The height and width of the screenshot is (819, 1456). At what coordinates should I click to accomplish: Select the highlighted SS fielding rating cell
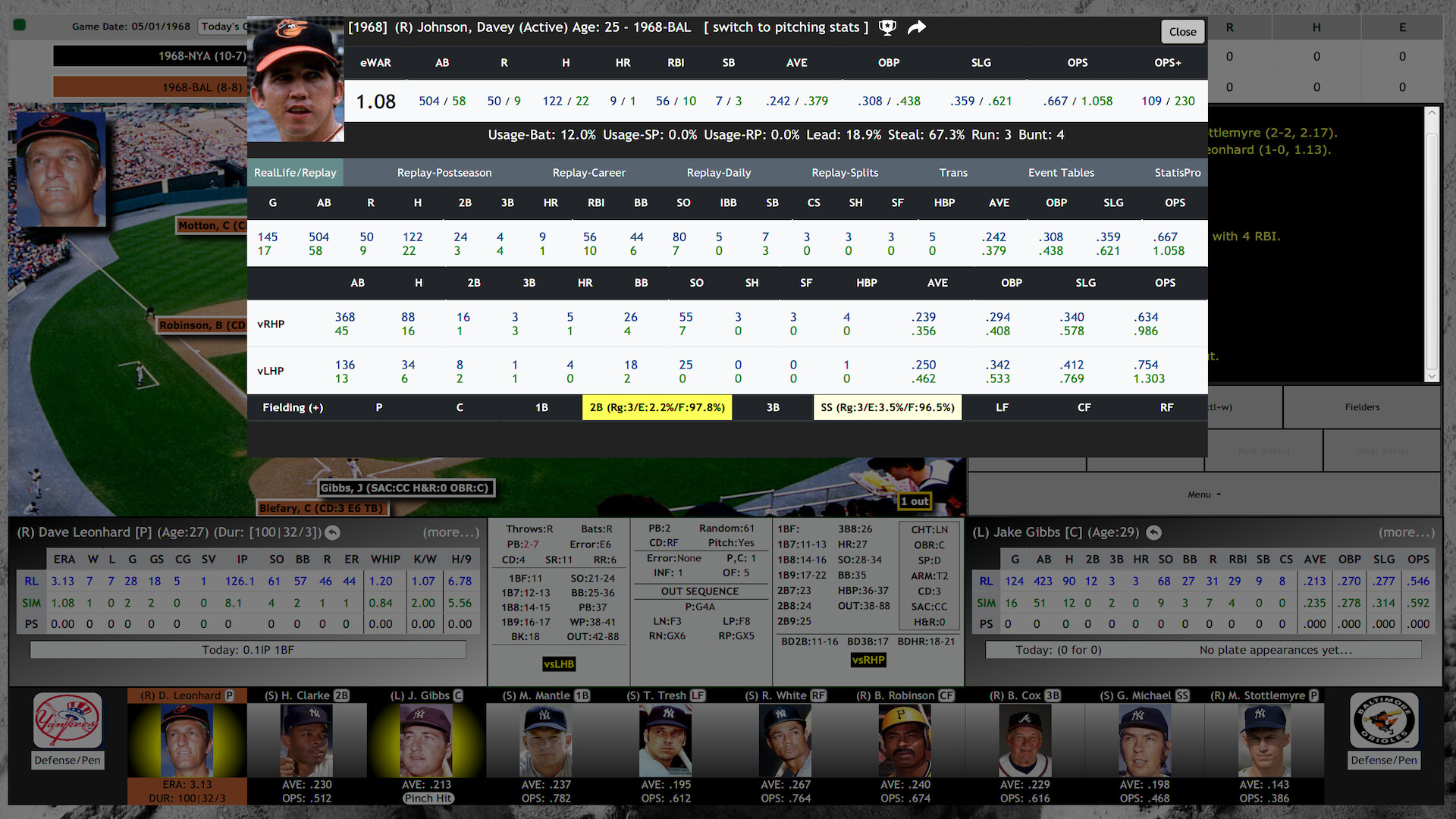click(887, 407)
